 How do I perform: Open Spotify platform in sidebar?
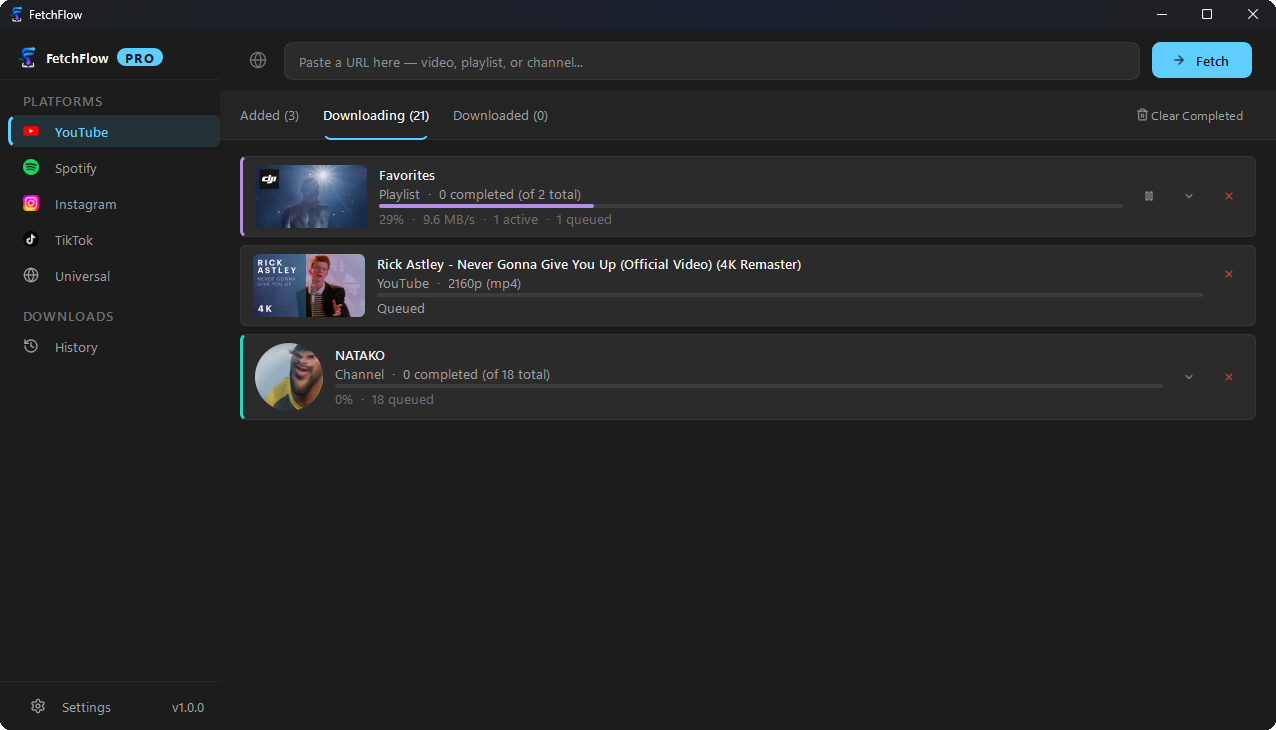tap(114, 167)
